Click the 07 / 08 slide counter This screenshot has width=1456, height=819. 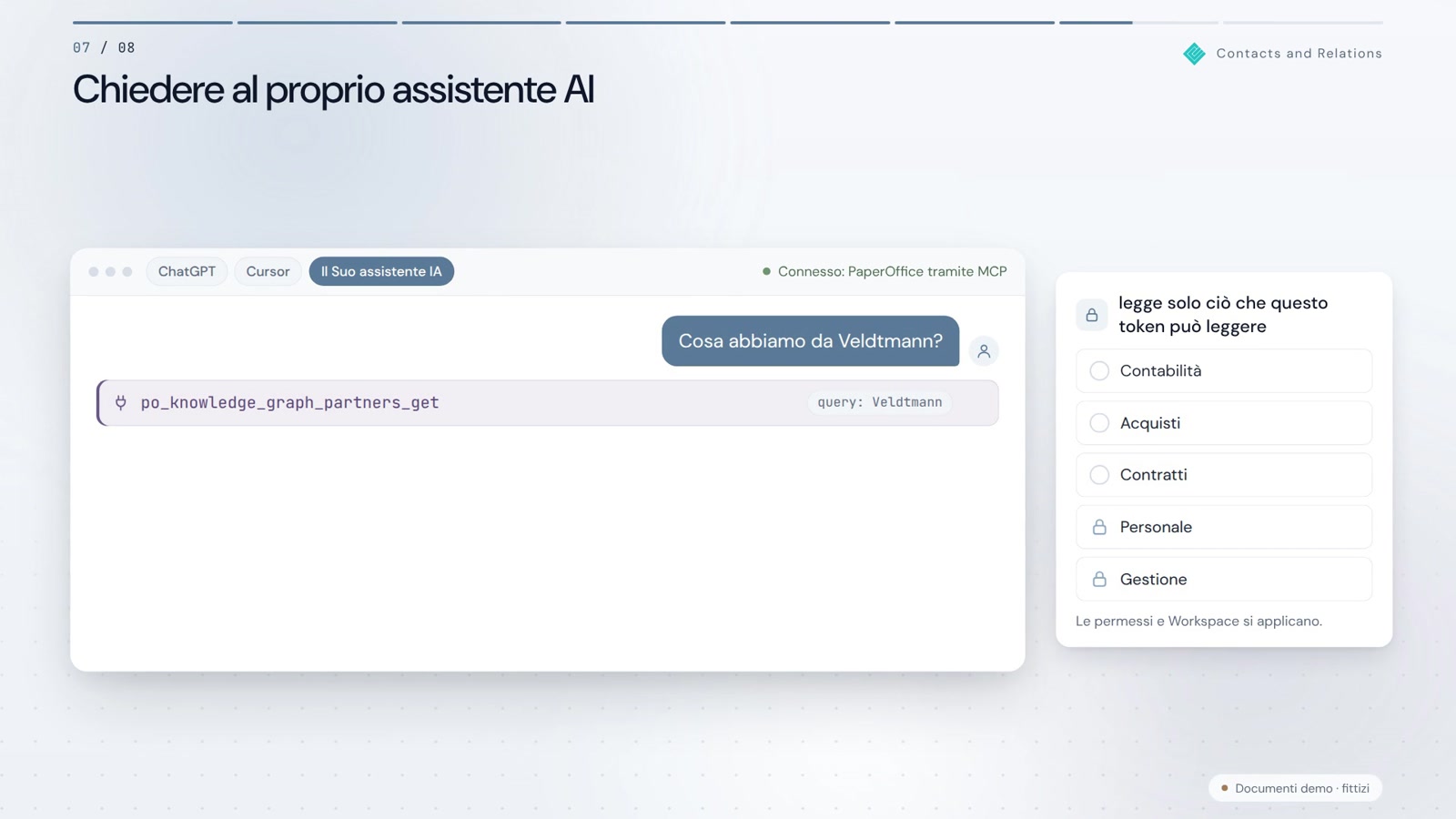point(104,47)
